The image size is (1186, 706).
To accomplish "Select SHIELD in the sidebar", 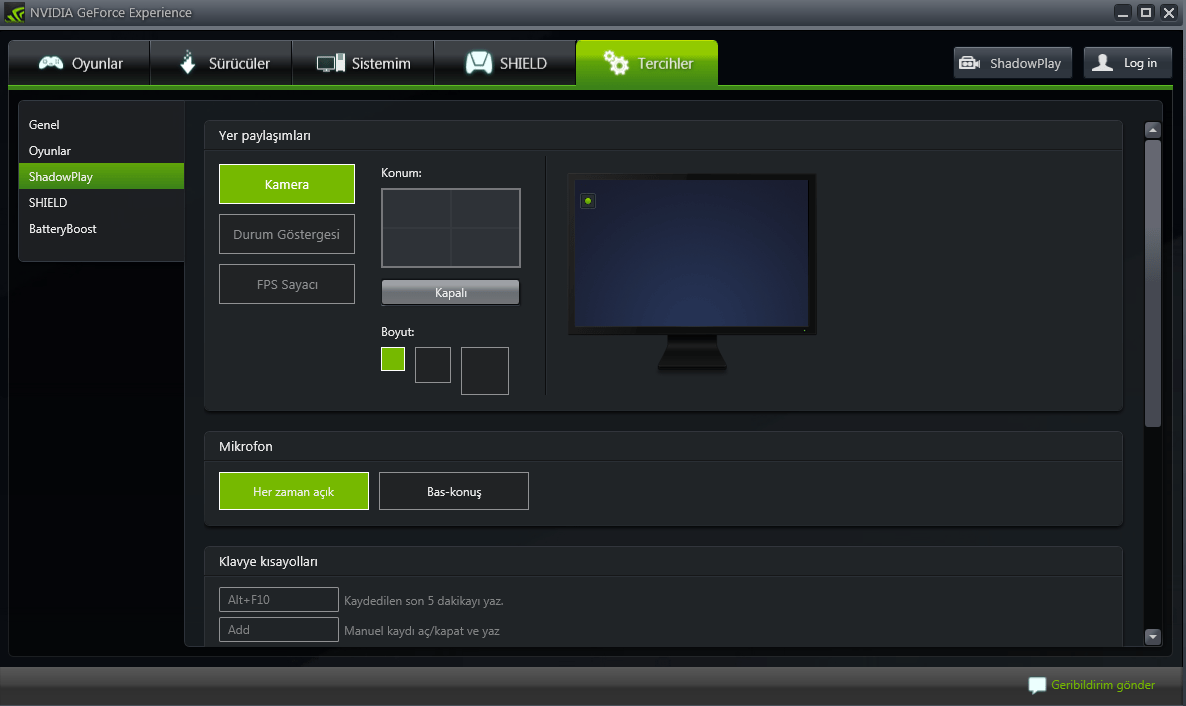I will 101,203.
